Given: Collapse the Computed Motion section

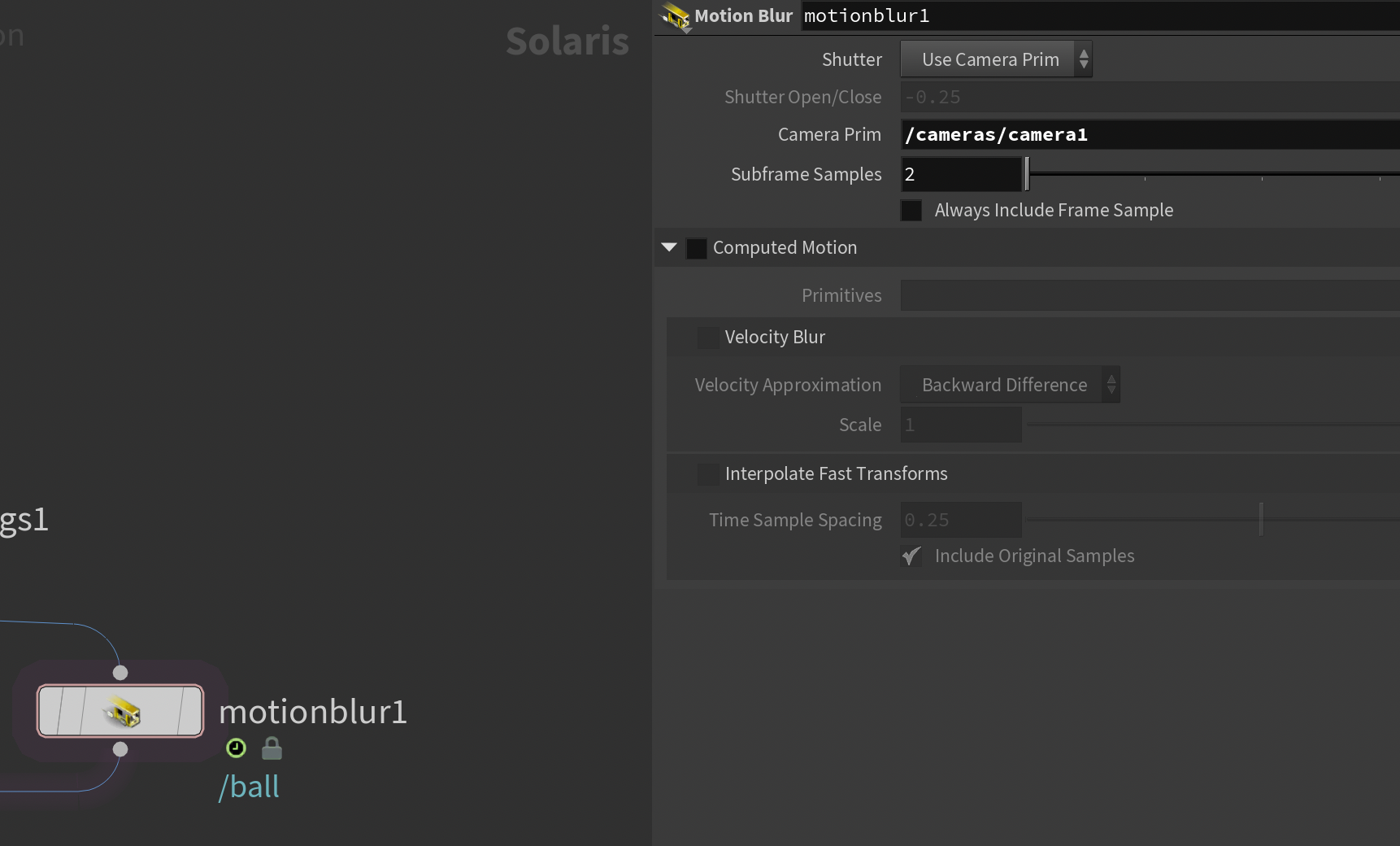Looking at the screenshot, I should (x=669, y=247).
